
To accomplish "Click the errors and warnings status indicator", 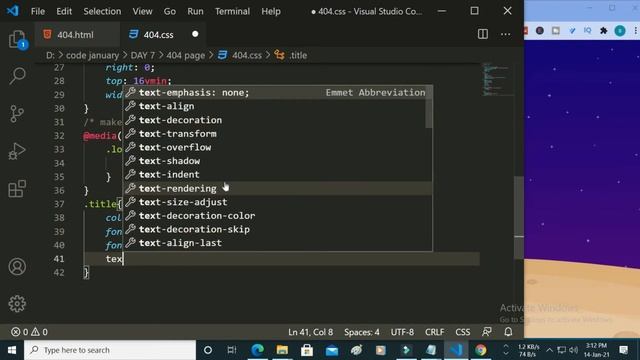I will point(29,332).
